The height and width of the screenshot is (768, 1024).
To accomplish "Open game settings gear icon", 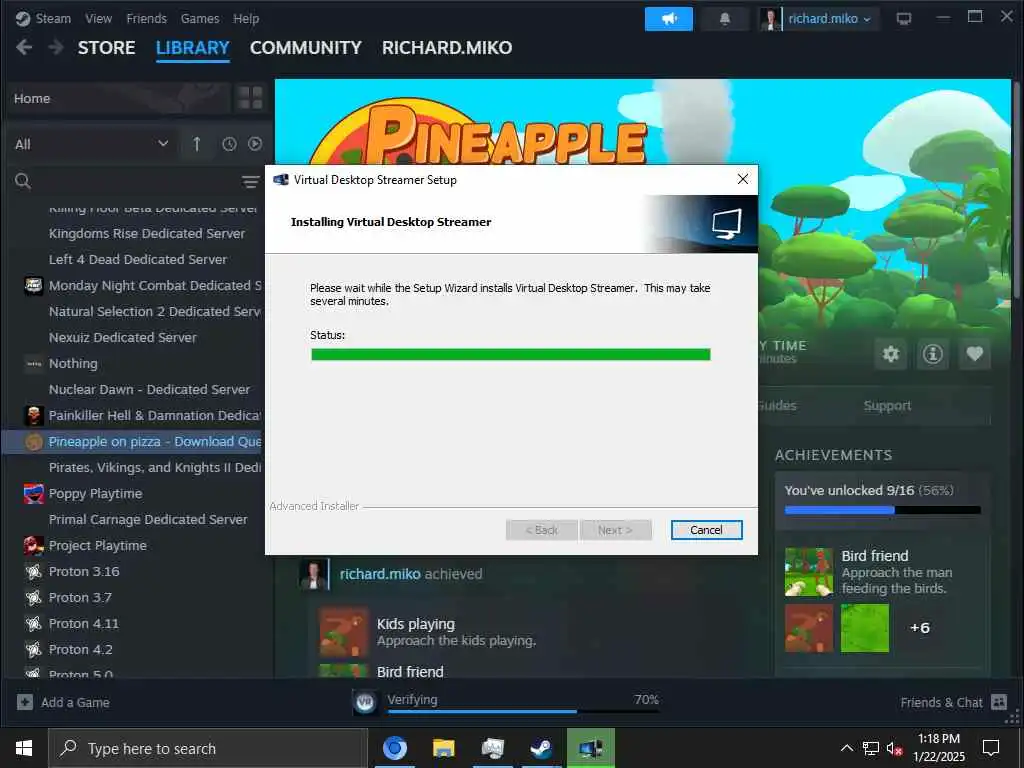I will [x=891, y=354].
